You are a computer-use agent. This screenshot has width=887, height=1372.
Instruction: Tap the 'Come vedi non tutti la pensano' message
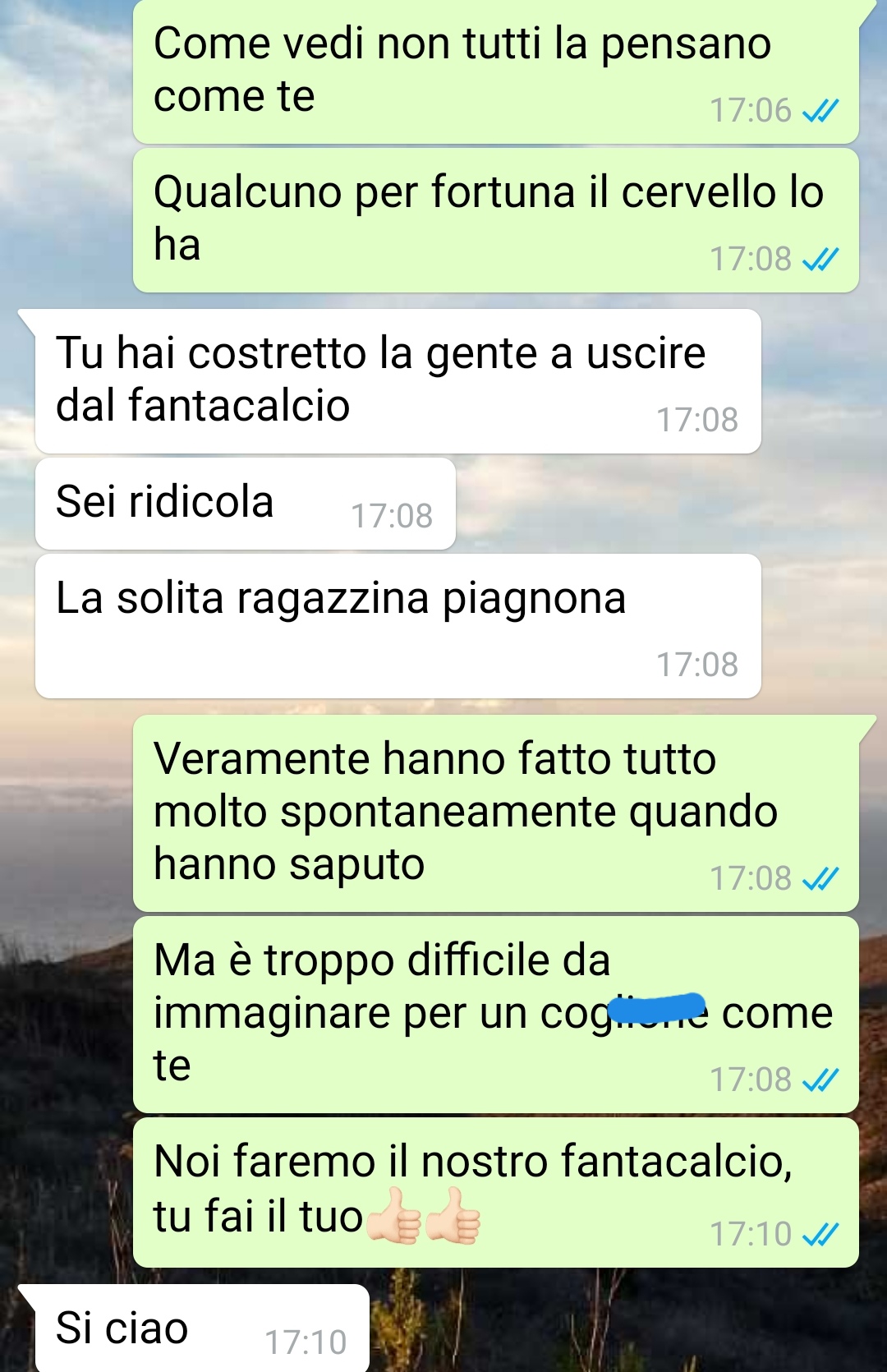click(x=496, y=71)
